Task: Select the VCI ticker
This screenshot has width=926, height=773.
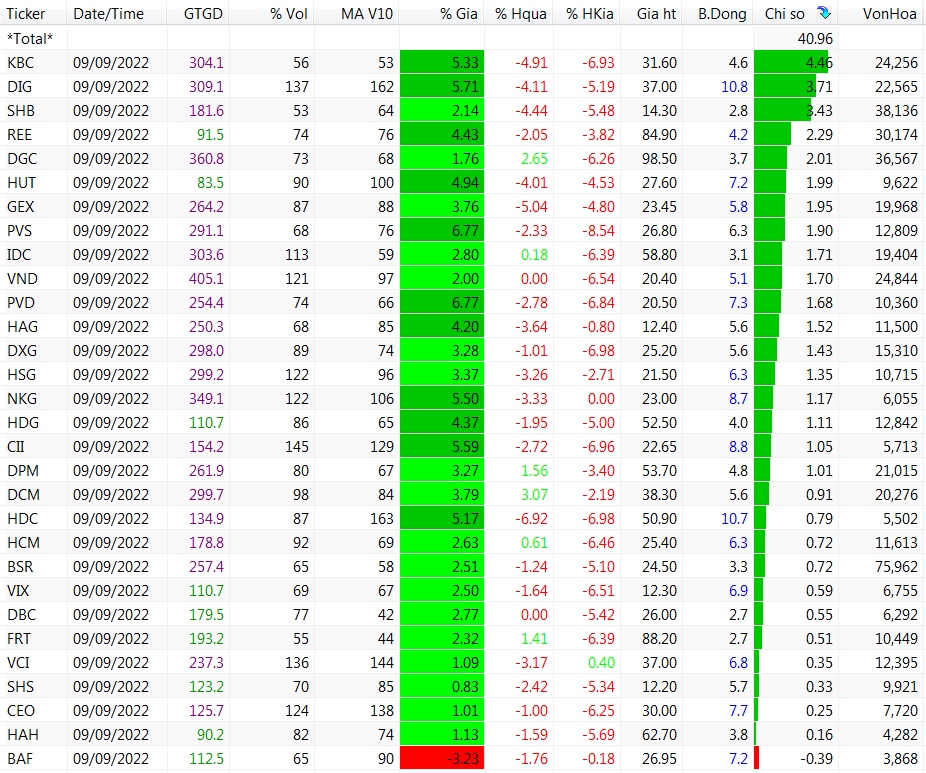Action: tap(18, 663)
